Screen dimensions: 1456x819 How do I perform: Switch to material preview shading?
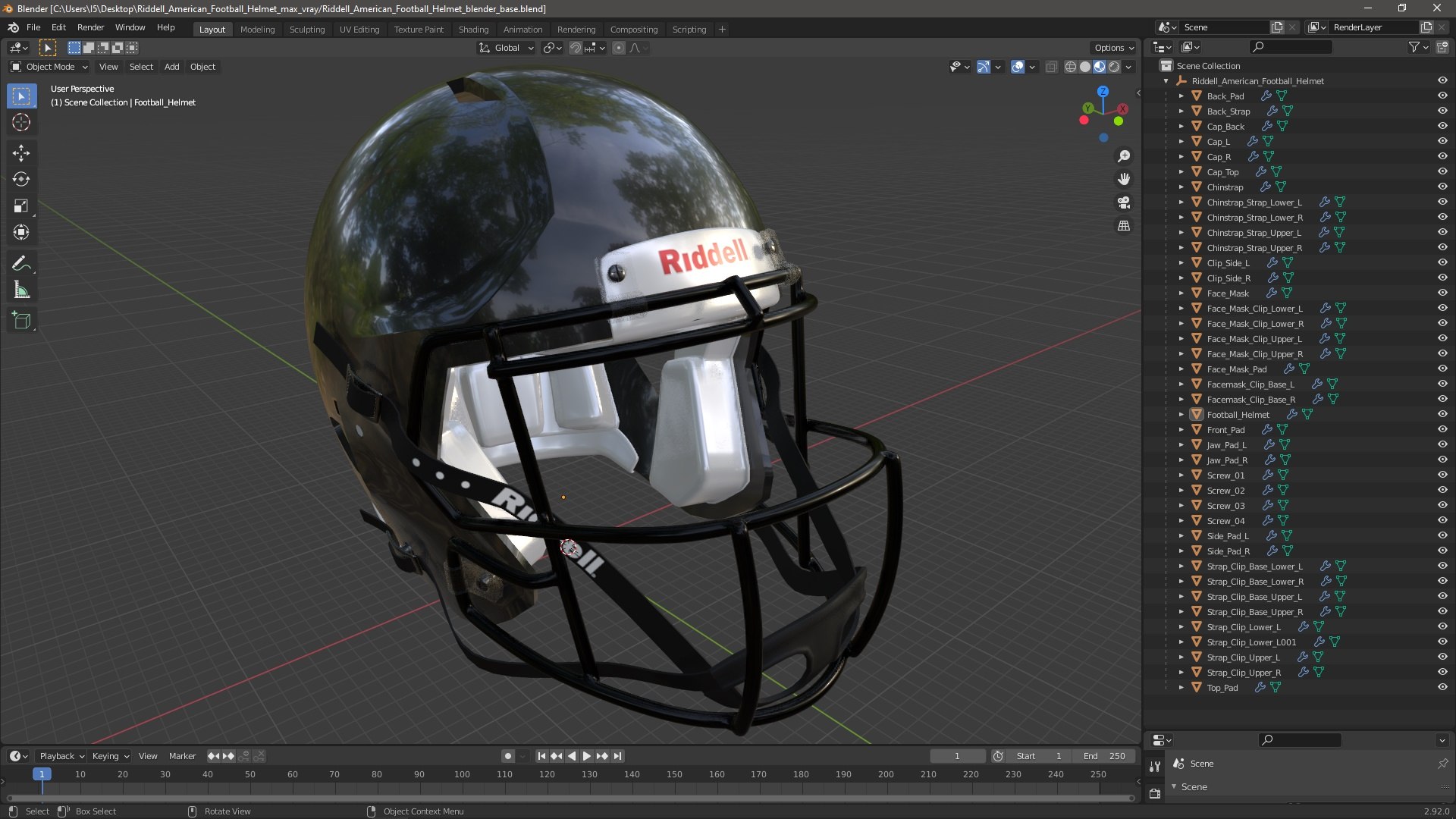pos(1100,67)
